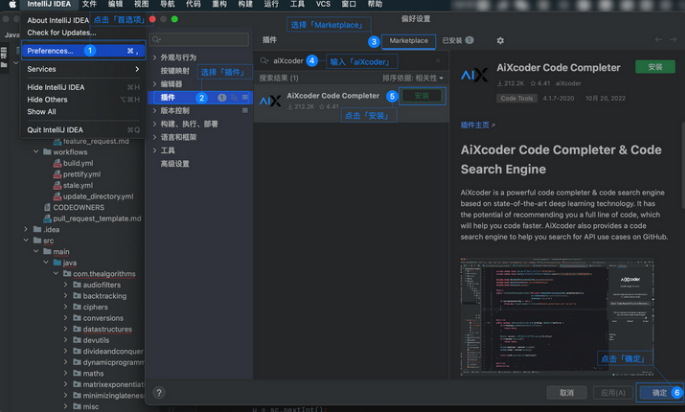Expand the 构建、执行、部署 settings group

point(155,124)
